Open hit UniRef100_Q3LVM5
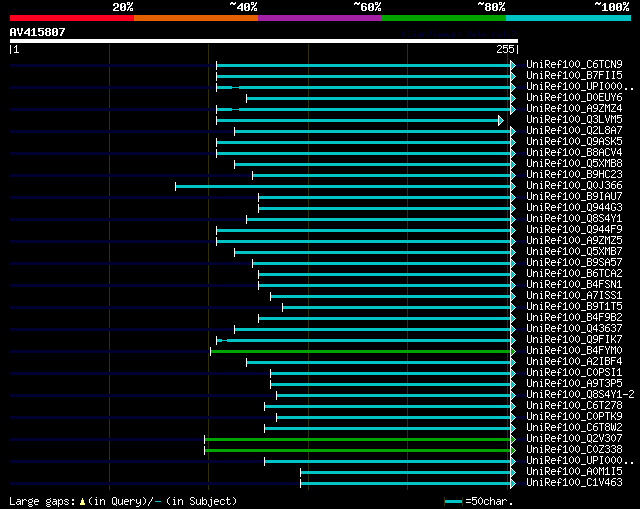This screenshot has width=640, height=509. click(x=574, y=120)
